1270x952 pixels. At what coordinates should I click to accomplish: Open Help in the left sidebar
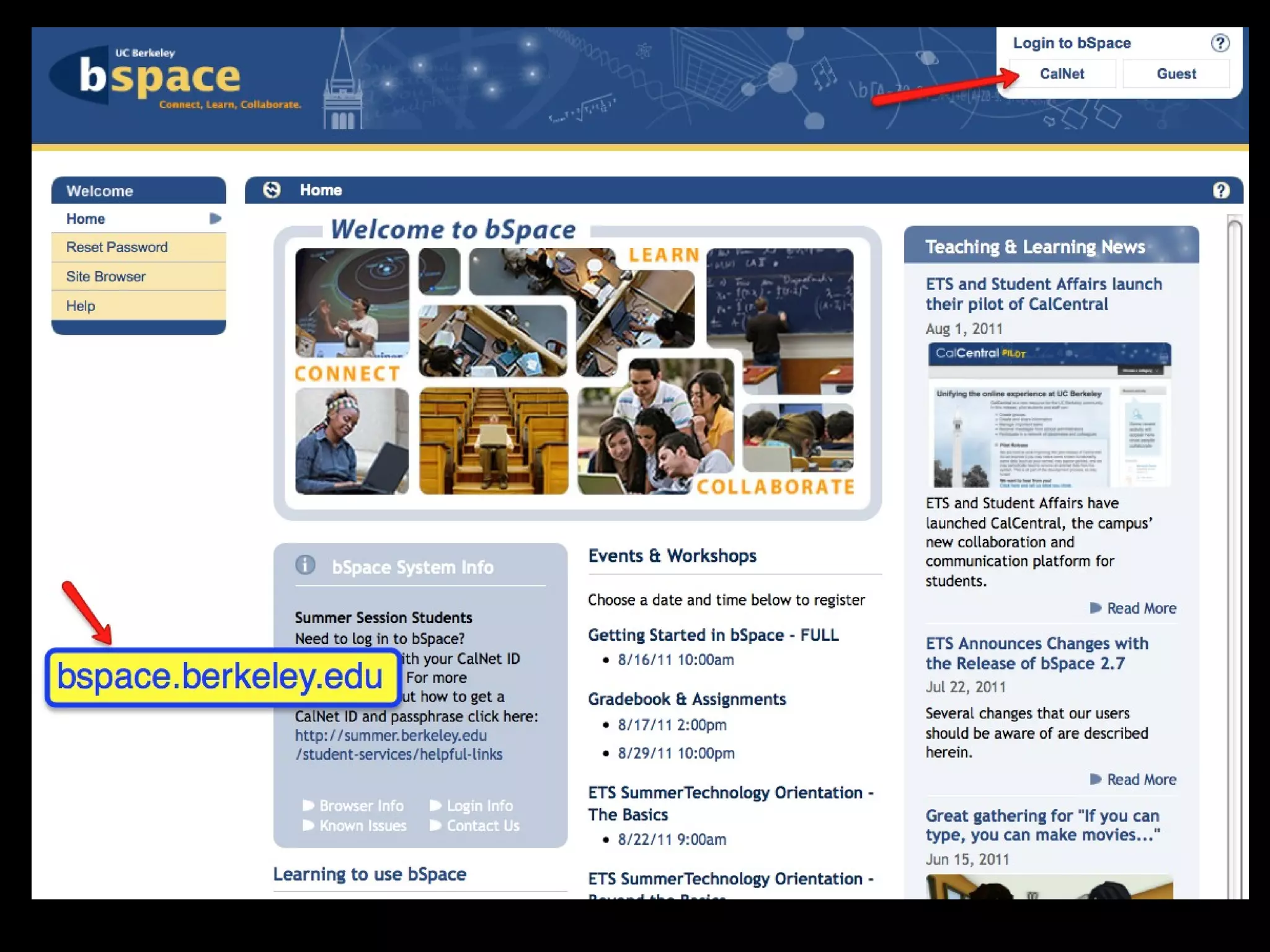click(x=81, y=306)
